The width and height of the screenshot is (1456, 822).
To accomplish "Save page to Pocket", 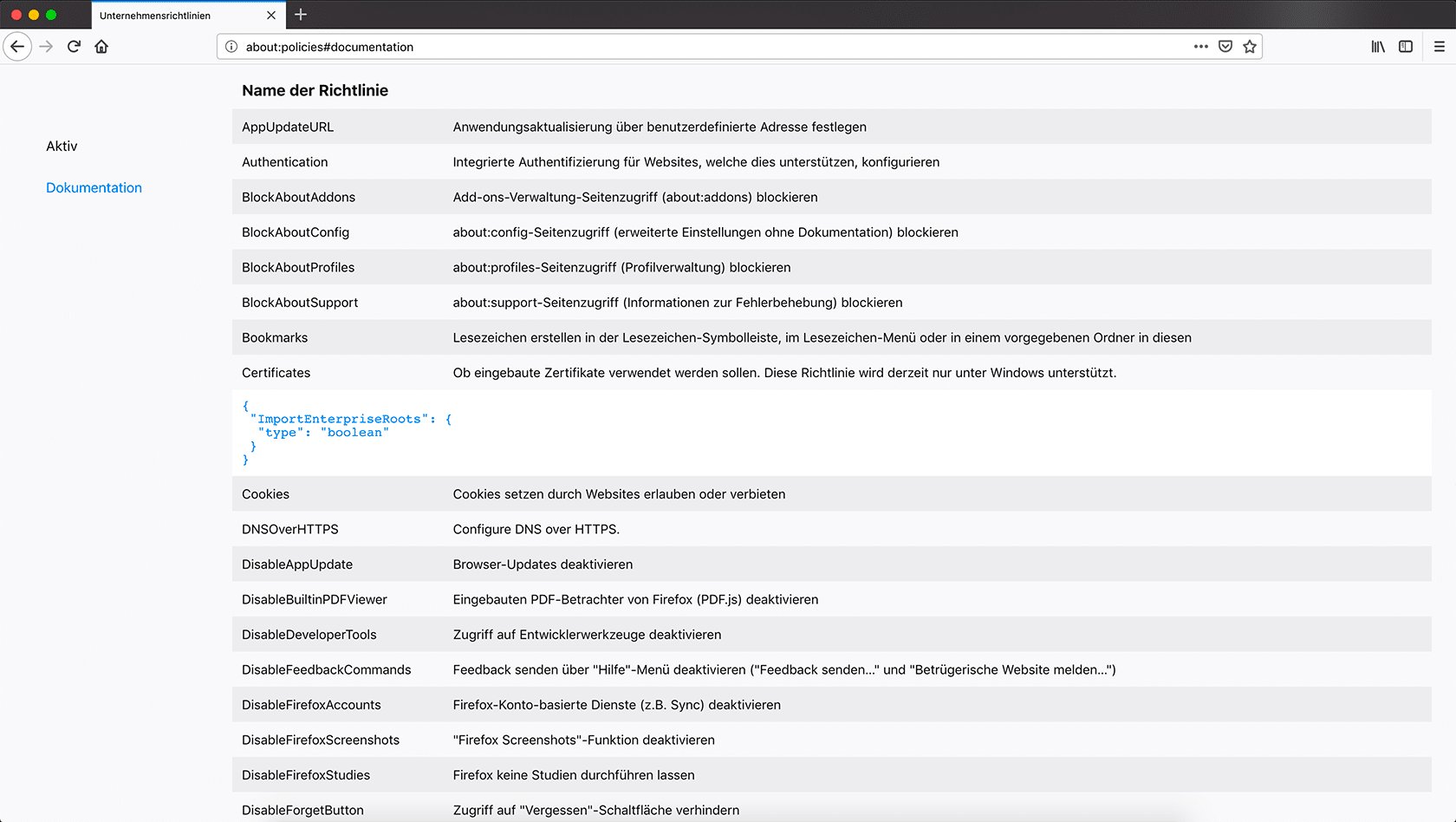I will (x=1225, y=47).
